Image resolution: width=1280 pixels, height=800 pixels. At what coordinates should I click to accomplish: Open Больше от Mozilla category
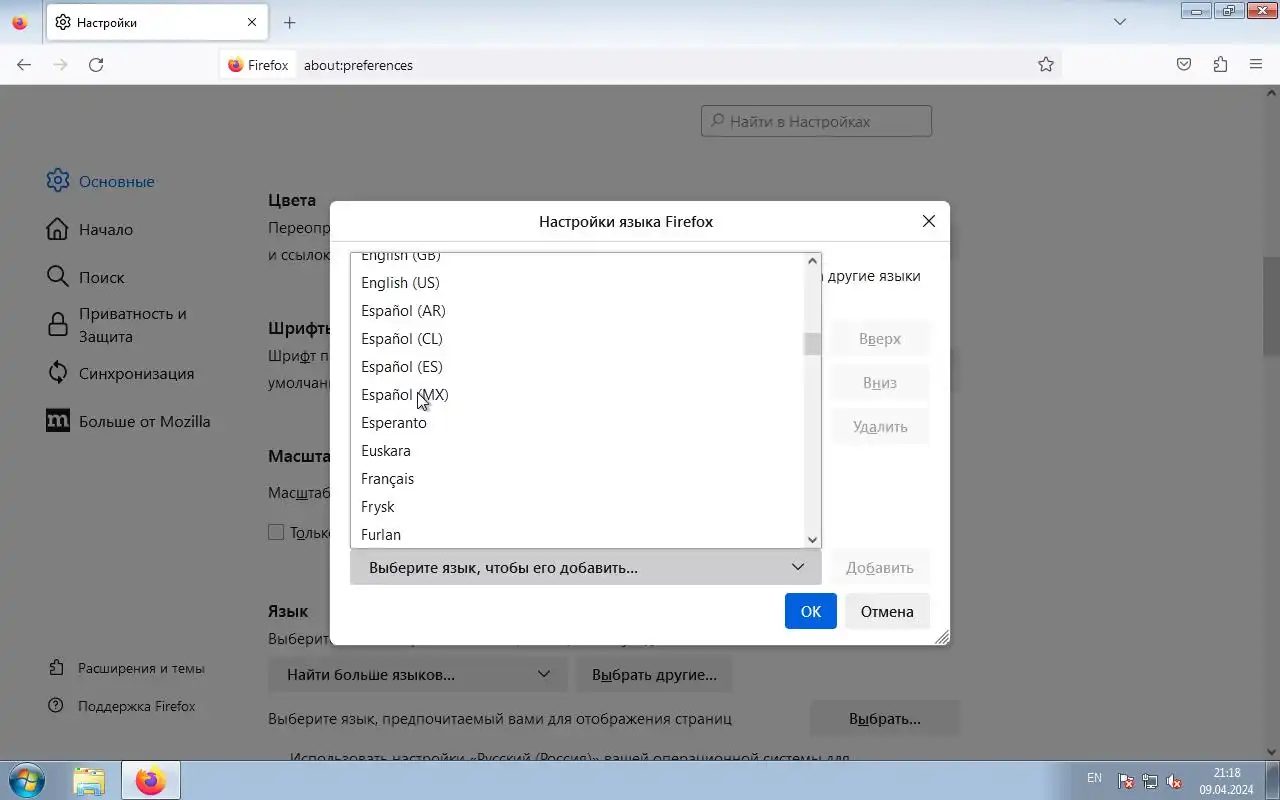coord(129,422)
